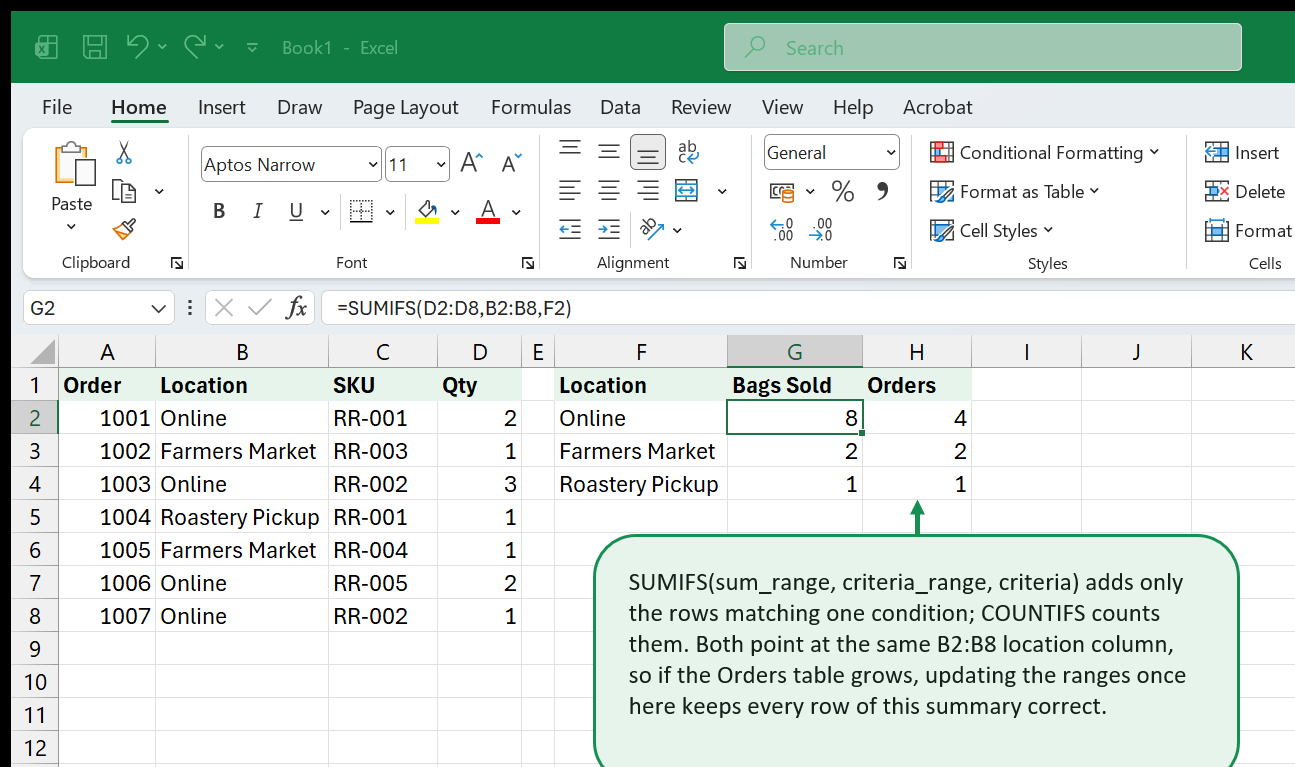Expand the Name Box dropdown arrow
The height and width of the screenshot is (767, 1295).
[158, 308]
